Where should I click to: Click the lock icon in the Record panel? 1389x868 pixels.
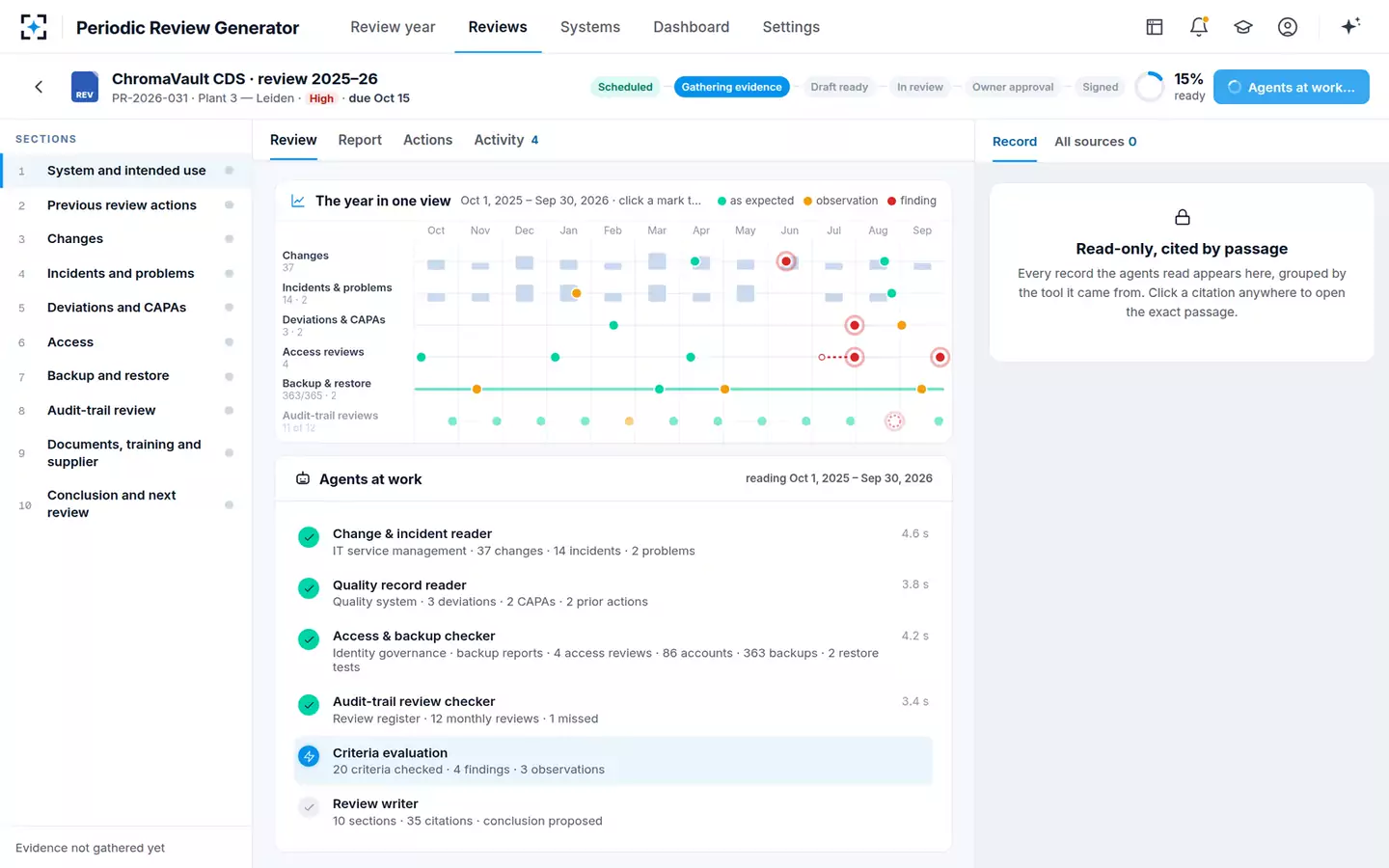tap(1182, 217)
